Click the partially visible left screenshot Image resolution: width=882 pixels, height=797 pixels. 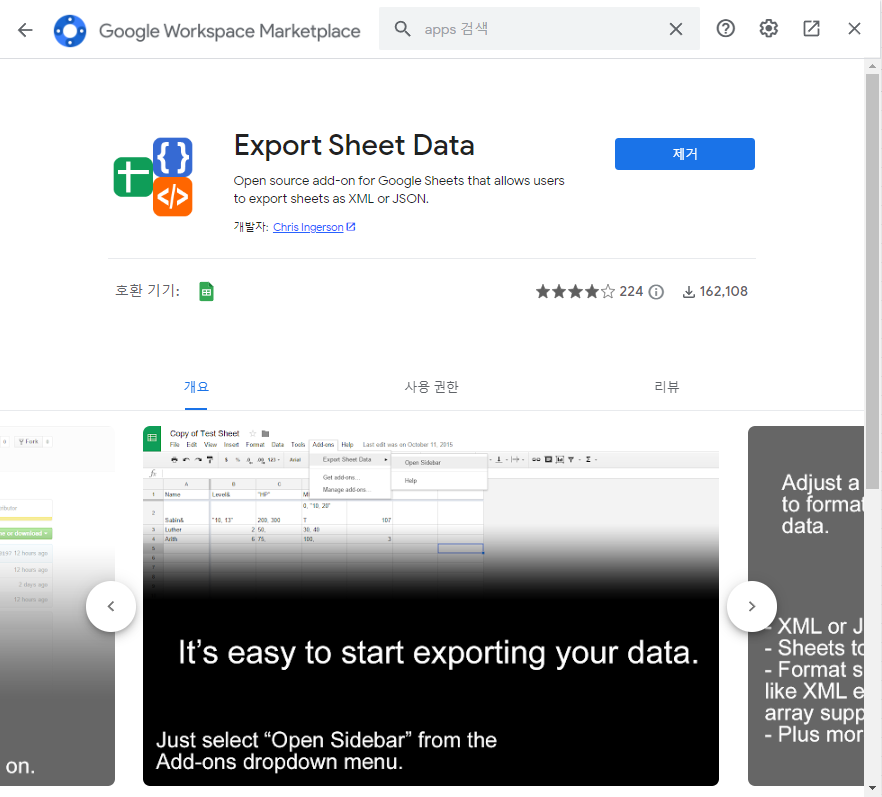coord(57,606)
